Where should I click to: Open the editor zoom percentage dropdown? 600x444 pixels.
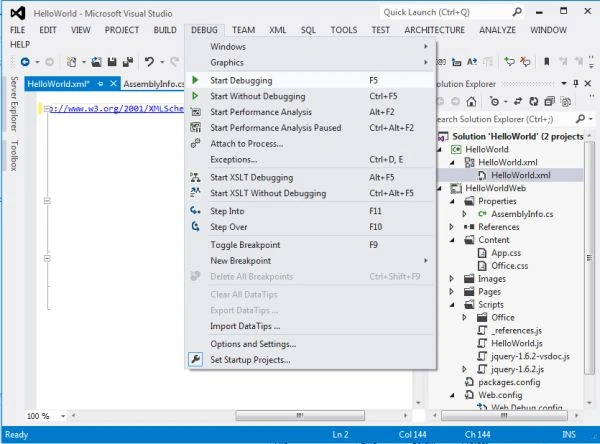coord(63,416)
